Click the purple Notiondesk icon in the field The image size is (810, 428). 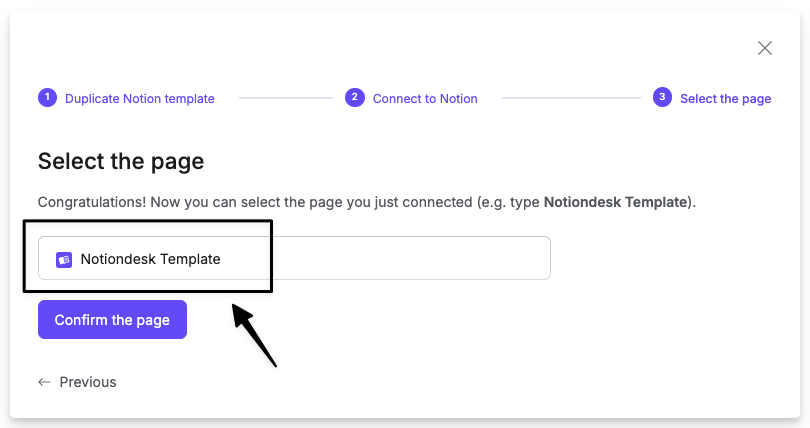coord(64,260)
